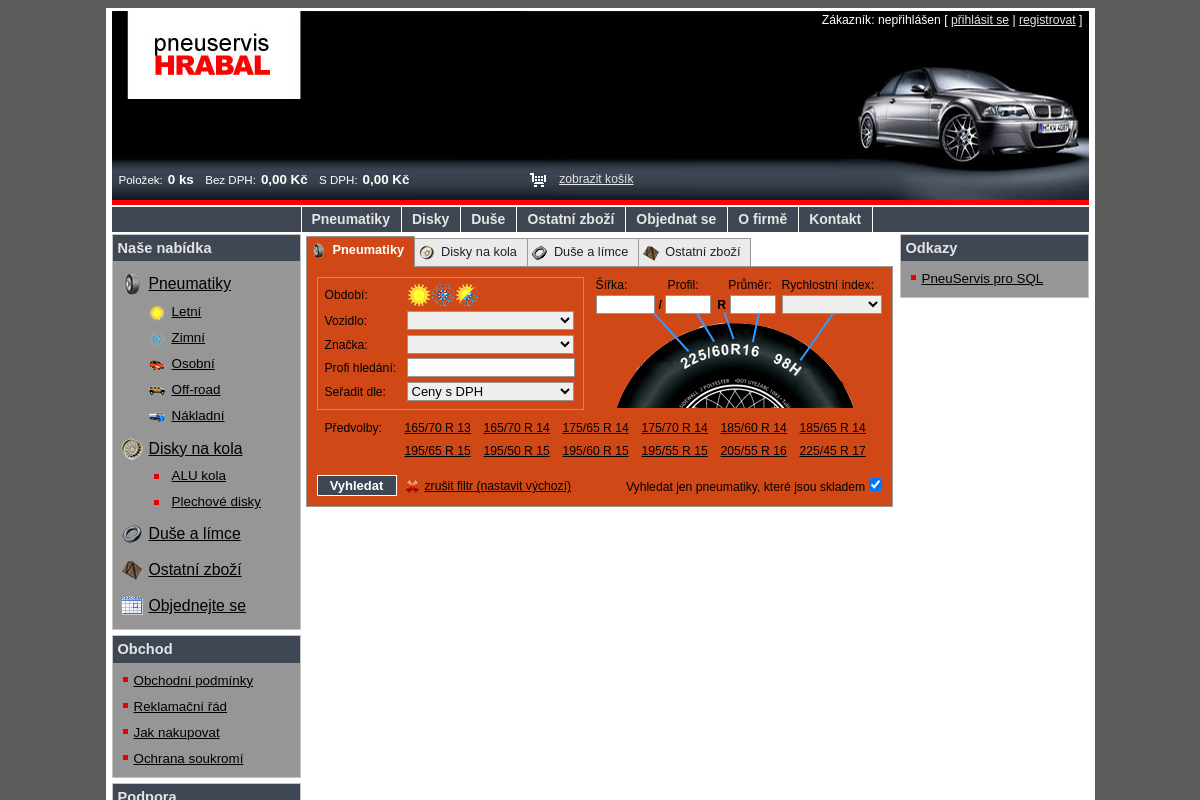Viewport: 1200px width, 800px height.
Task: Click the Pneuservis Hrabal logo
Action: coord(214,55)
